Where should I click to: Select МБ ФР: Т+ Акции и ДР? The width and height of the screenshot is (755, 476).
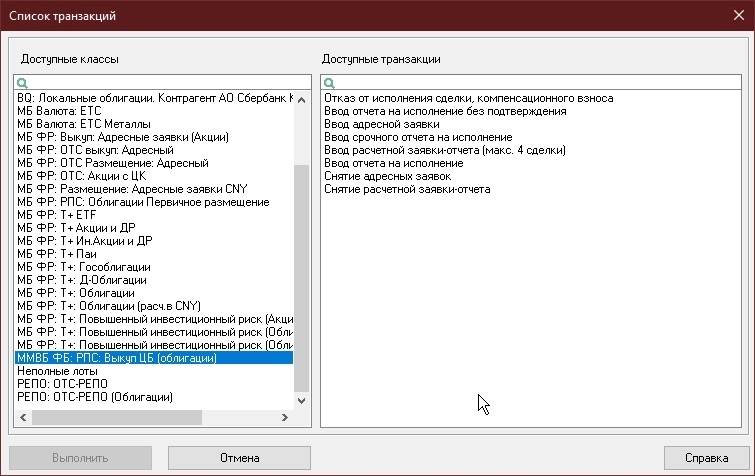click(x=154, y=228)
